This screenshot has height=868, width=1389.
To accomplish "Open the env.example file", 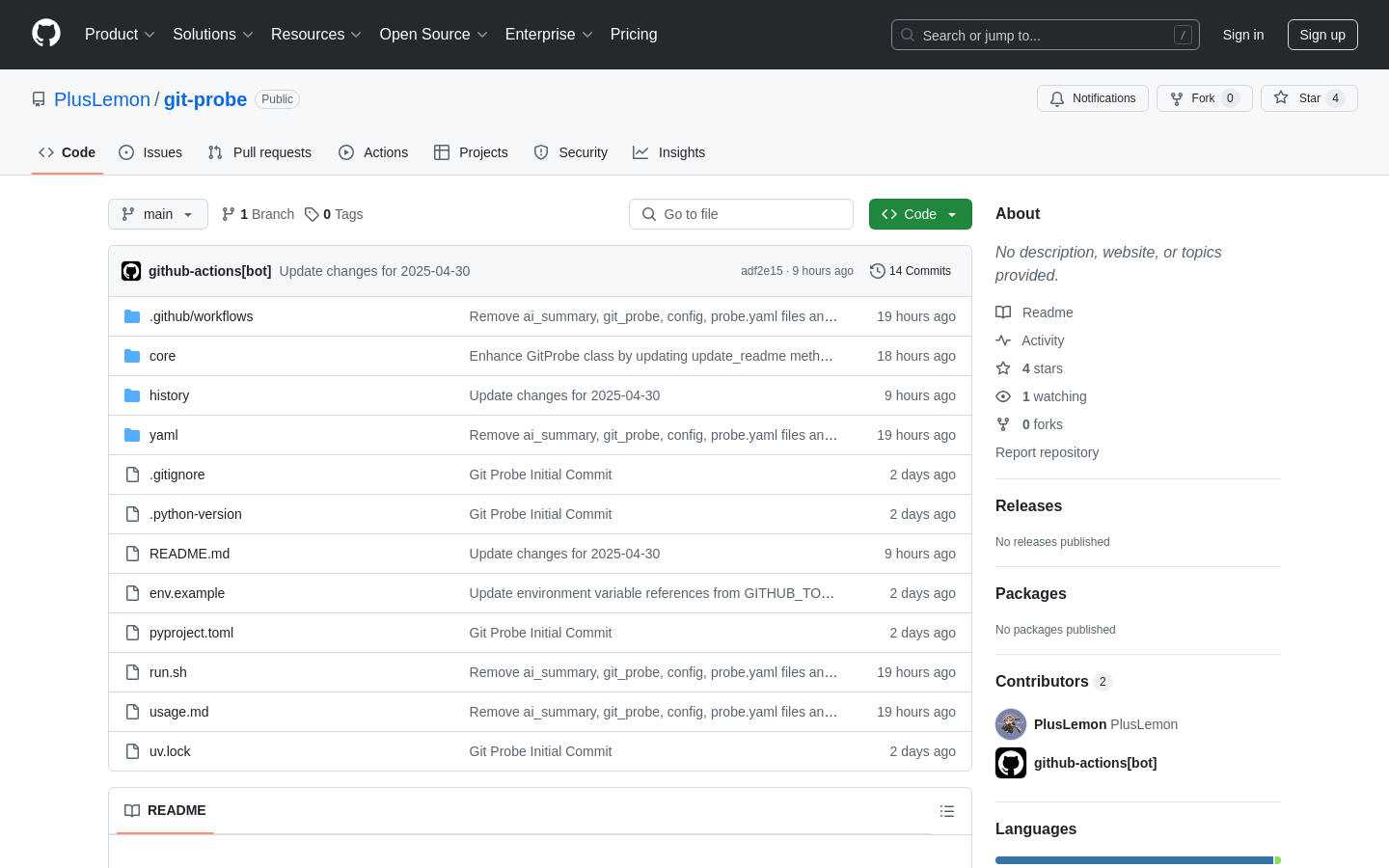I will click(x=187, y=593).
